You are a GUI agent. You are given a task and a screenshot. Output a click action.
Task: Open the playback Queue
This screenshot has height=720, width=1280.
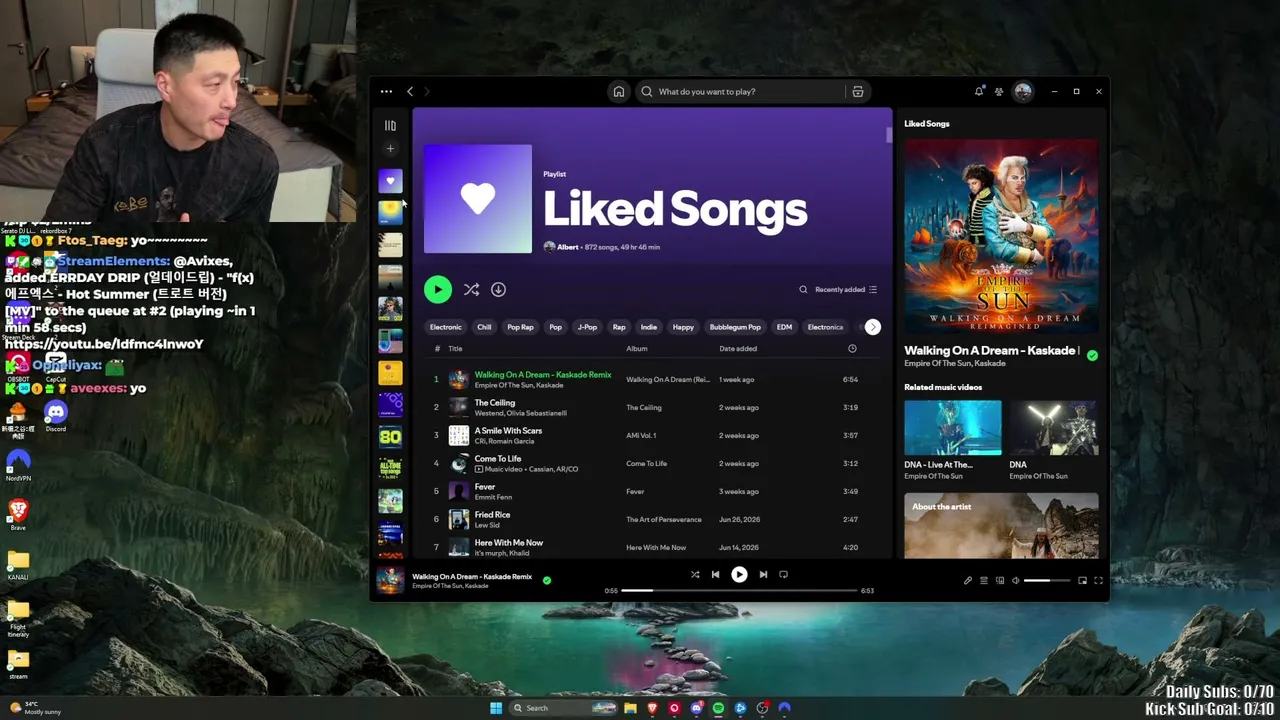coord(984,581)
